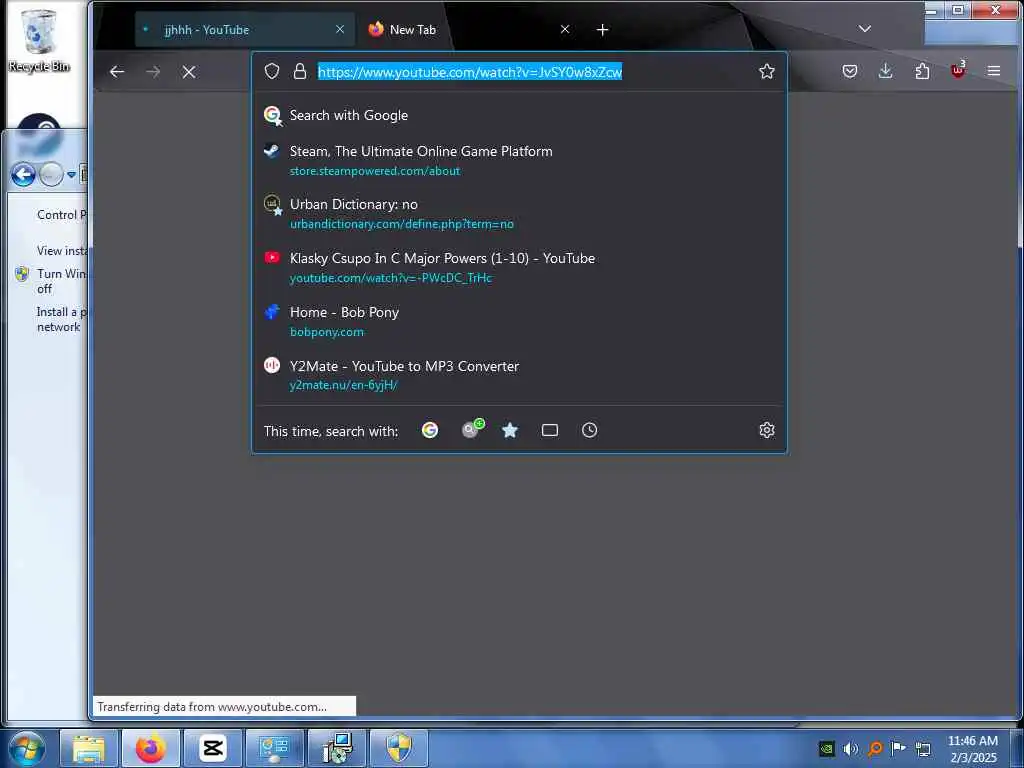The image size is (1024, 768).
Task: Open the taskbar clock showing 11:46 AM
Action: click(973, 749)
